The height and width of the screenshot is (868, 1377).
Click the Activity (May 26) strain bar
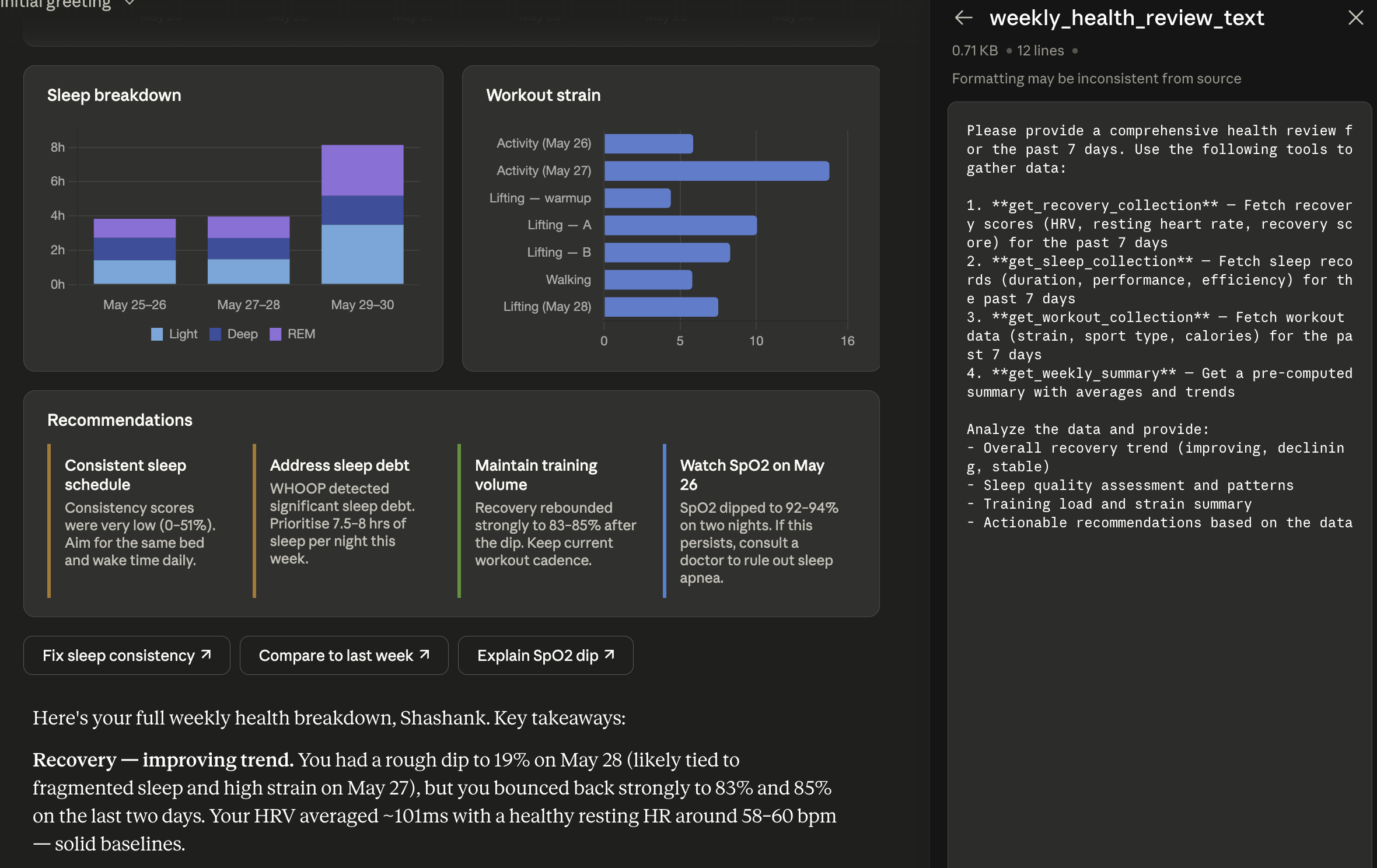pos(649,143)
